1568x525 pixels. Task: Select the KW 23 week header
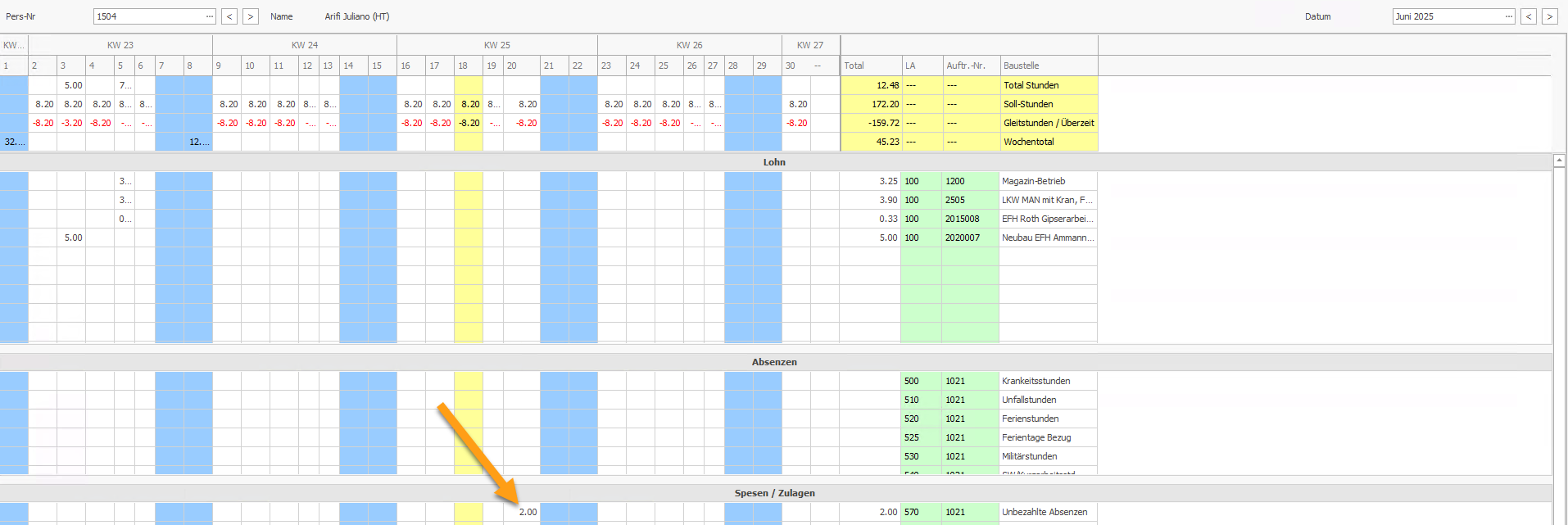point(120,45)
